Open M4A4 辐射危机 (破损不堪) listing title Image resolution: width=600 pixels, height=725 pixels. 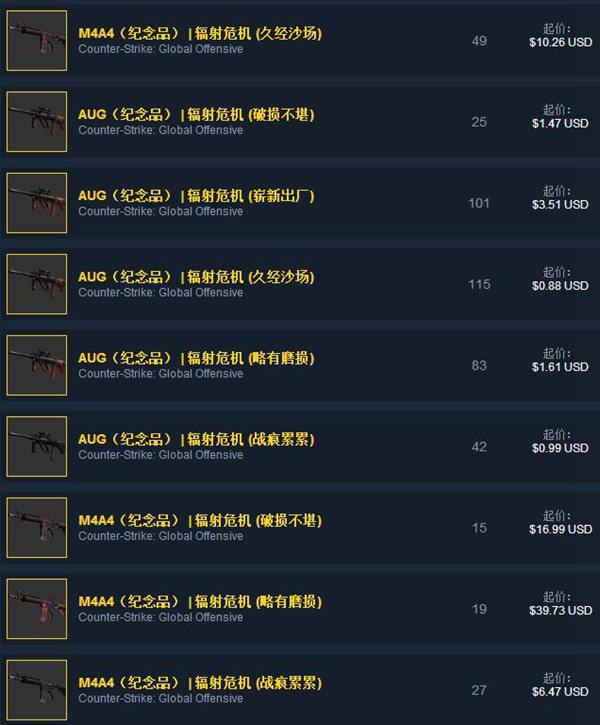(x=200, y=520)
